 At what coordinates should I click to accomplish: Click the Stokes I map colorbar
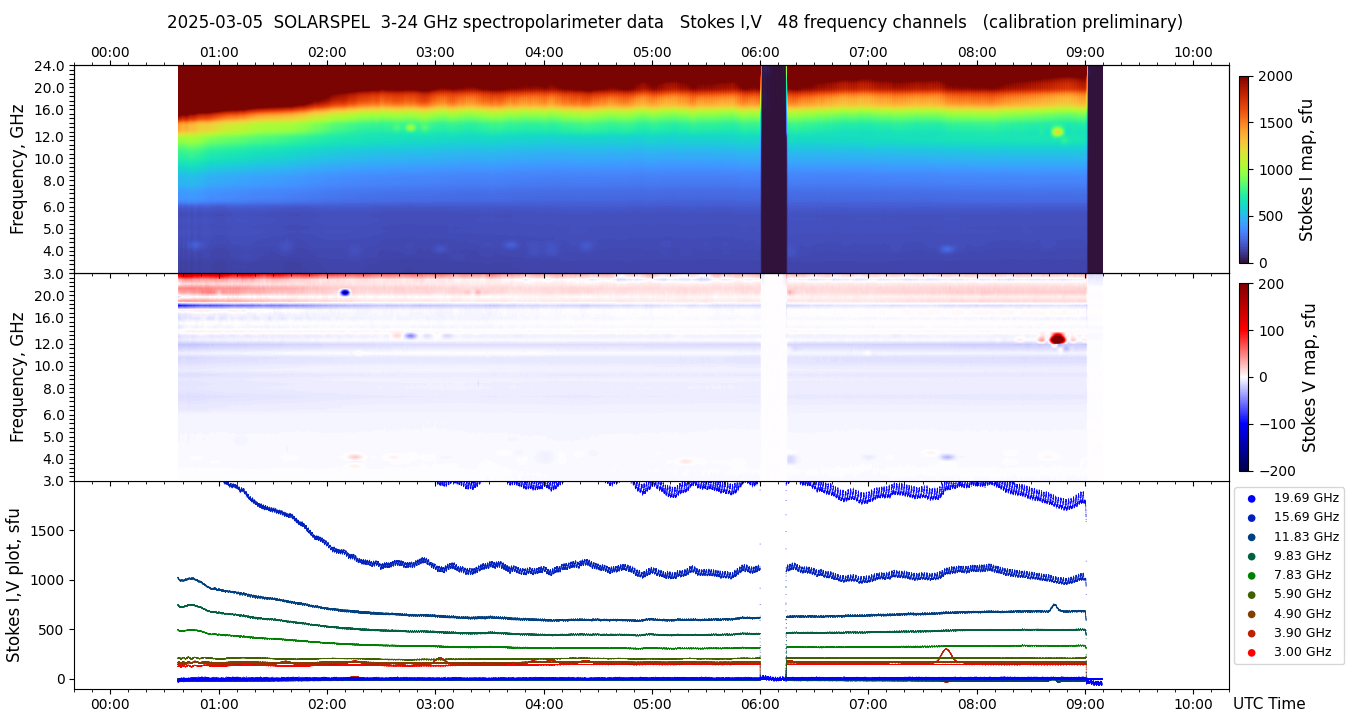click(1244, 169)
